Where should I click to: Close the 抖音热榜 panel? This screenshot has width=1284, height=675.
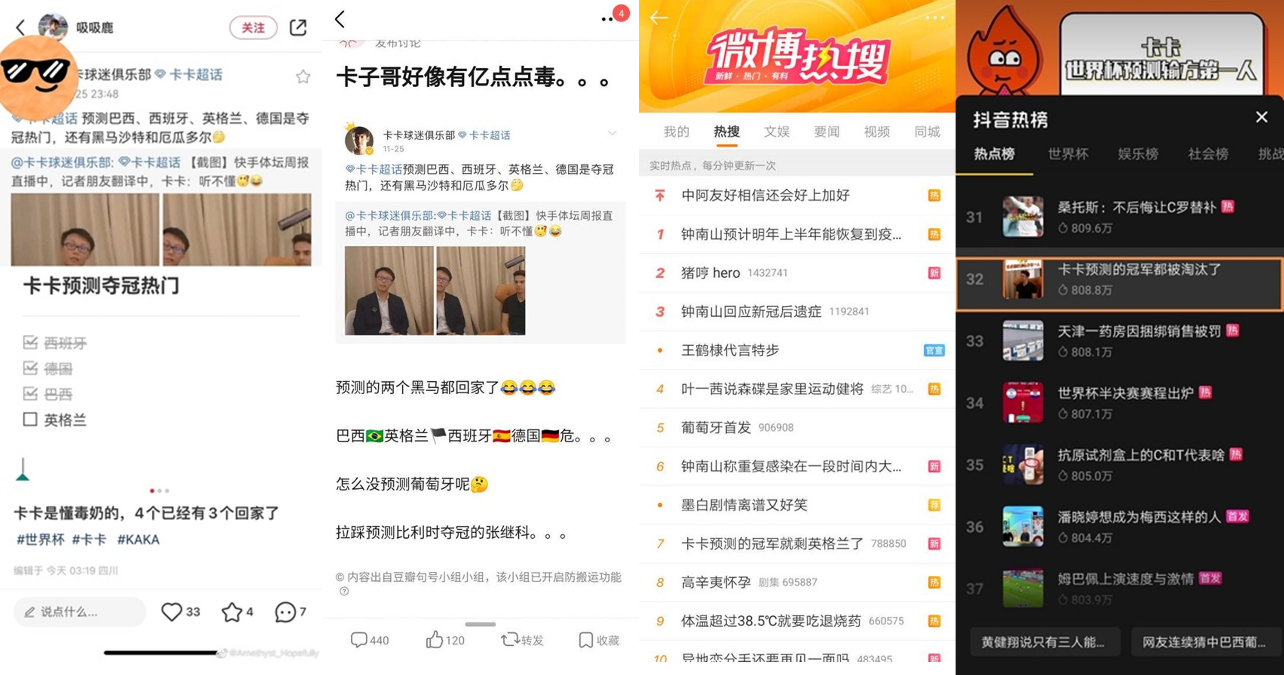[1262, 118]
